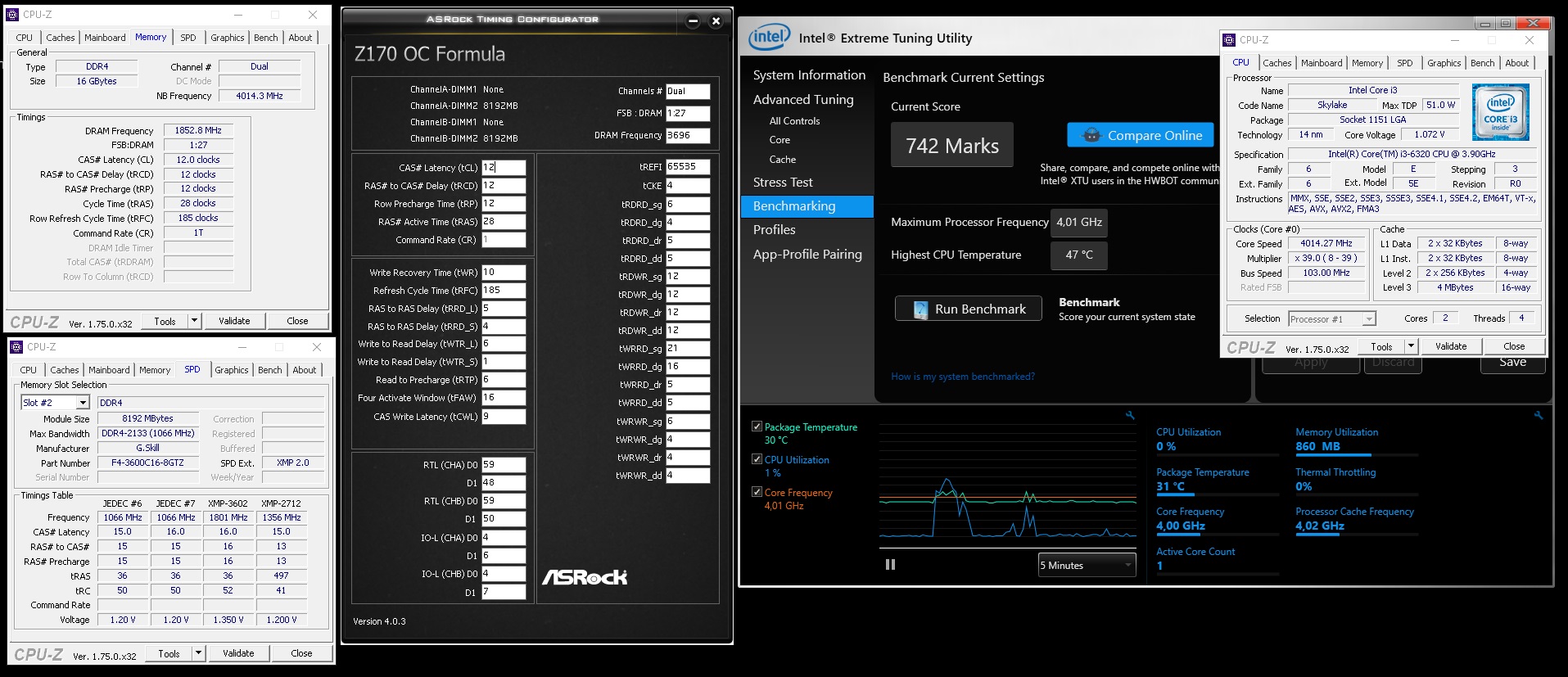Open How is my system benchmarked link
The width and height of the screenshot is (1568, 677).
[x=963, y=377]
